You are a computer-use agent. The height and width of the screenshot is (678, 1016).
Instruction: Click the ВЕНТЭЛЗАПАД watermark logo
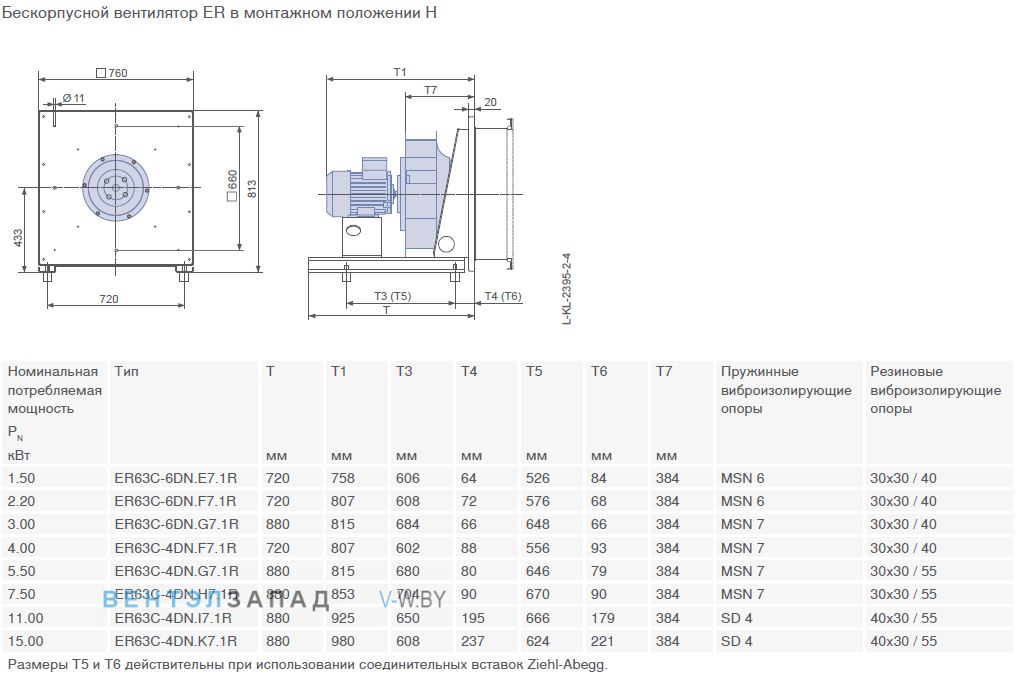point(216,599)
